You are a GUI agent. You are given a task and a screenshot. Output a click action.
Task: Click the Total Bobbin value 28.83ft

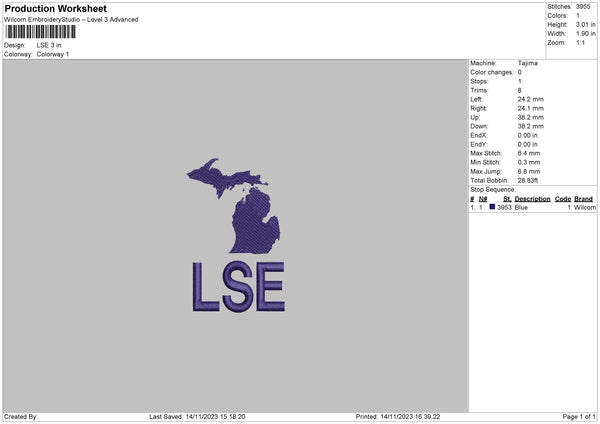pos(528,180)
